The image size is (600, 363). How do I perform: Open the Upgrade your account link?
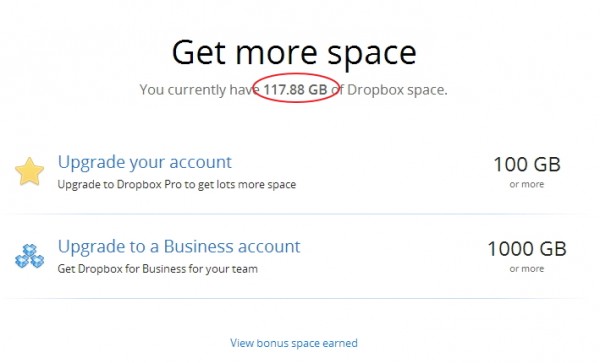click(145, 163)
